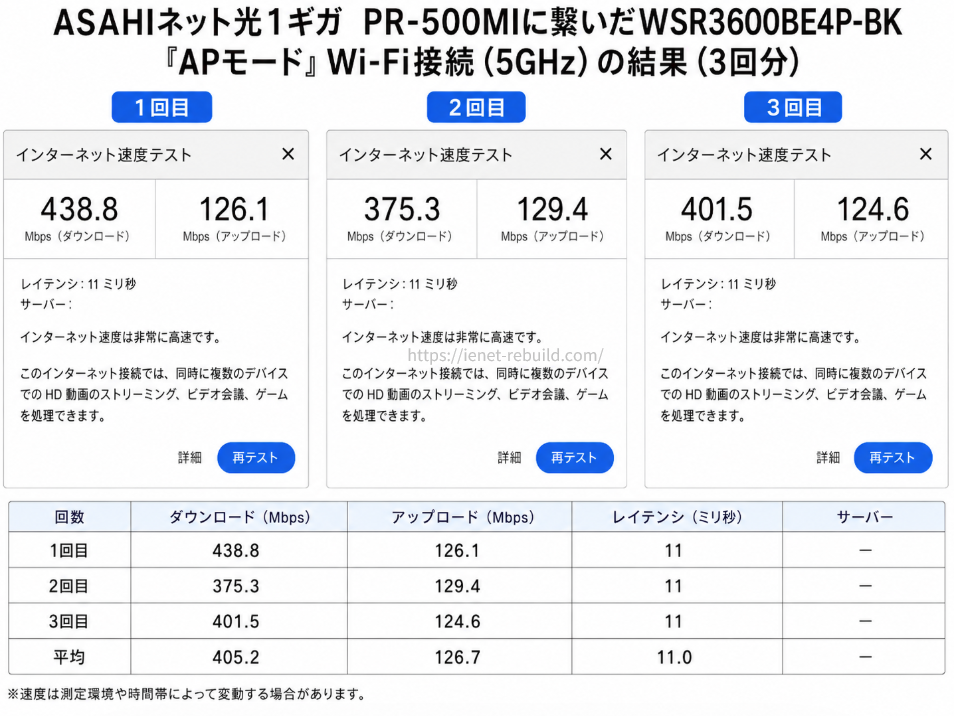
Task: Click the 2回目 row label in table
Action: click(69, 586)
